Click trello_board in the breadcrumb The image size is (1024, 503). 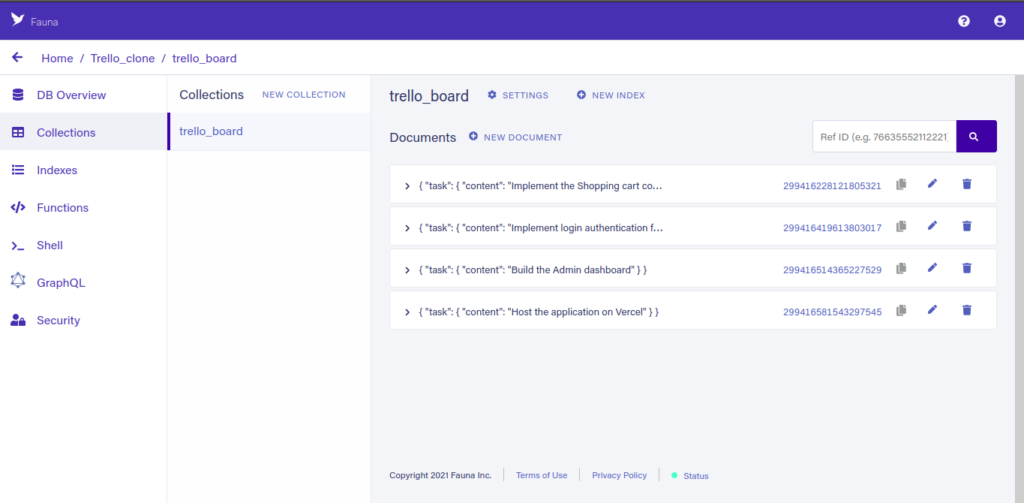204,58
